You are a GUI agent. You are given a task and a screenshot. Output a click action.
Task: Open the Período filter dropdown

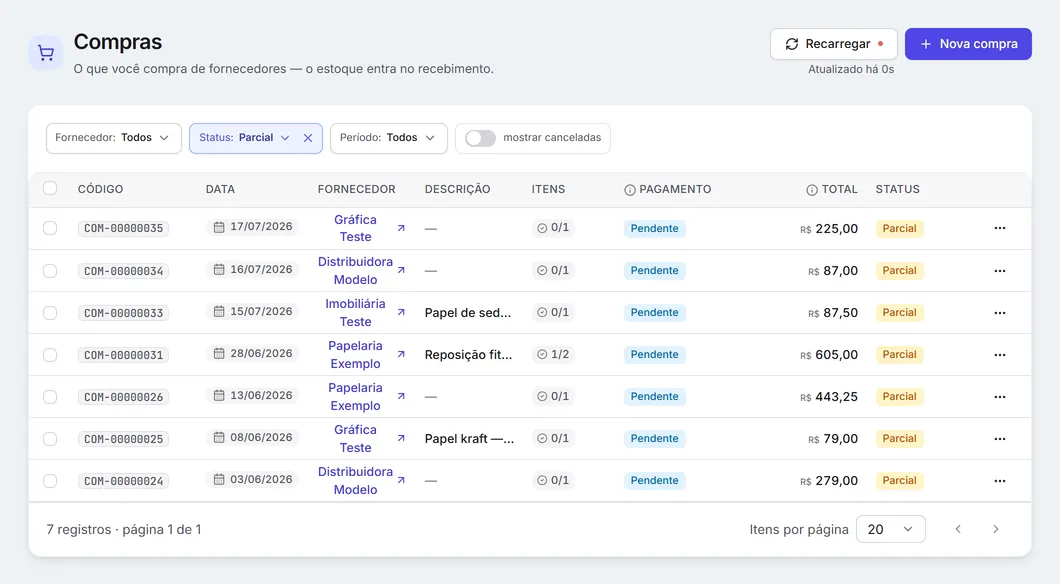pos(389,138)
